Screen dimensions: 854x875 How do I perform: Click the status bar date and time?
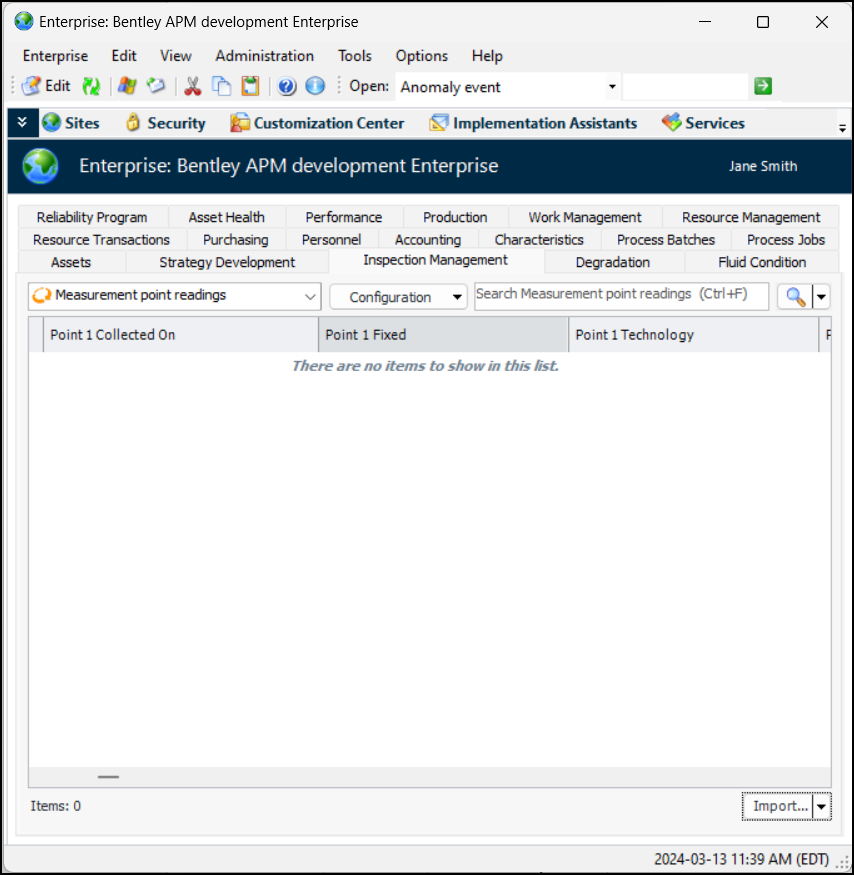pyautogui.click(x=741, y=859)
